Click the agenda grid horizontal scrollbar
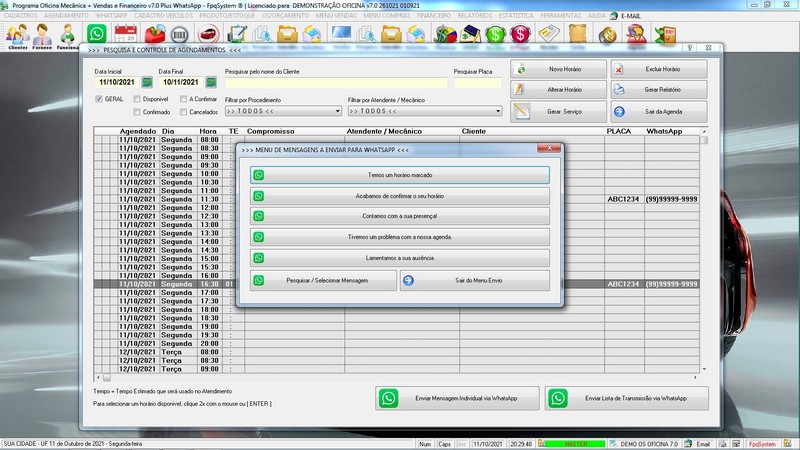This screenshot has width=800, height=450. [396, 378]
